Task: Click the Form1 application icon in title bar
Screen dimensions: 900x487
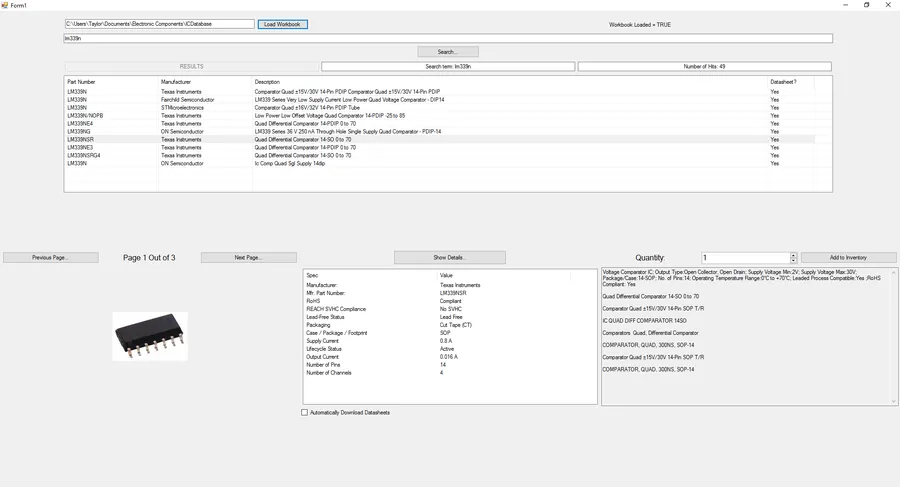Action: (5, 5)
